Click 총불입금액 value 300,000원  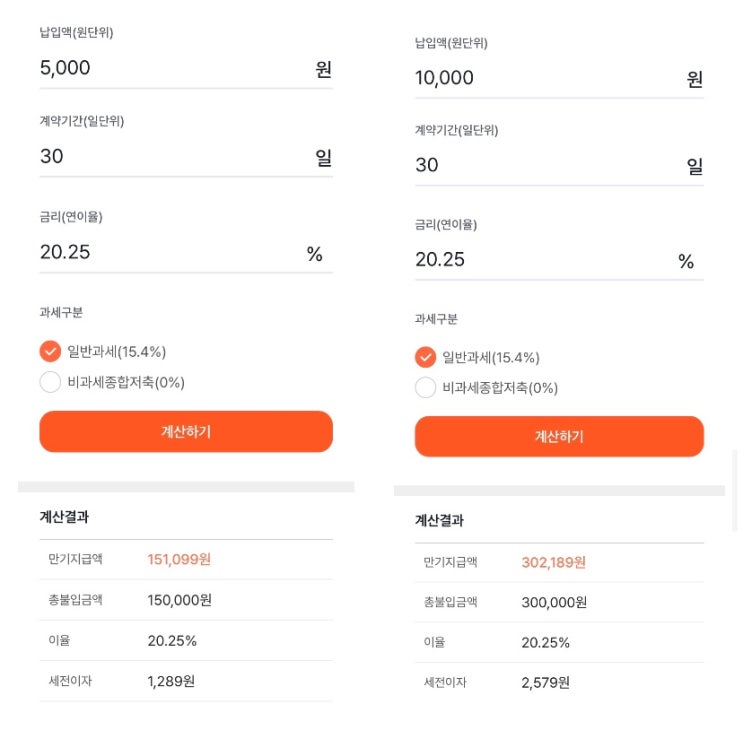pyautogui.click(x=553, y=602)
